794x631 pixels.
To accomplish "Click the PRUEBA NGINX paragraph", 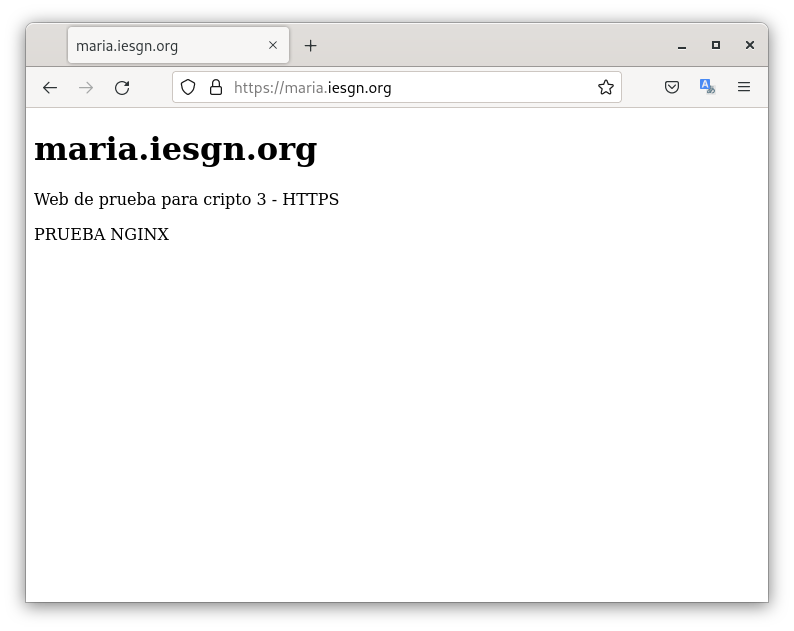I will [x=101, y=235].
